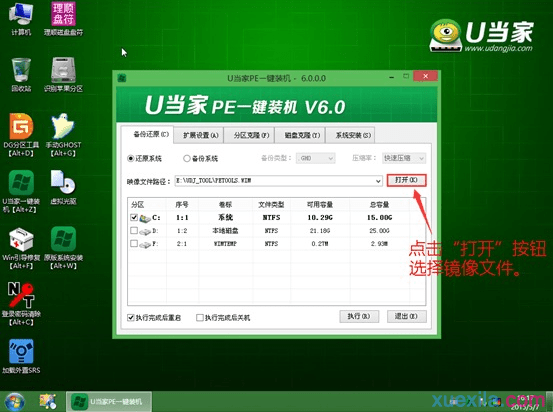Launch Win引导修复 first-aid icon
Viewport: 553px width, 412px height.
(x=21, y=248)
